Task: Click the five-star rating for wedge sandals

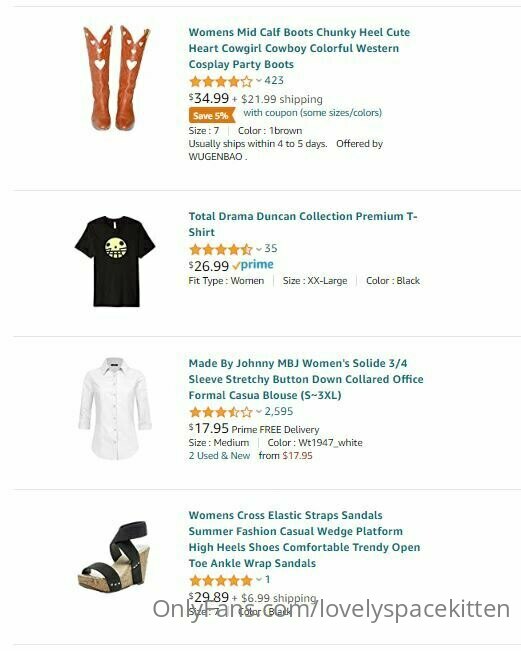Action: 221,580
